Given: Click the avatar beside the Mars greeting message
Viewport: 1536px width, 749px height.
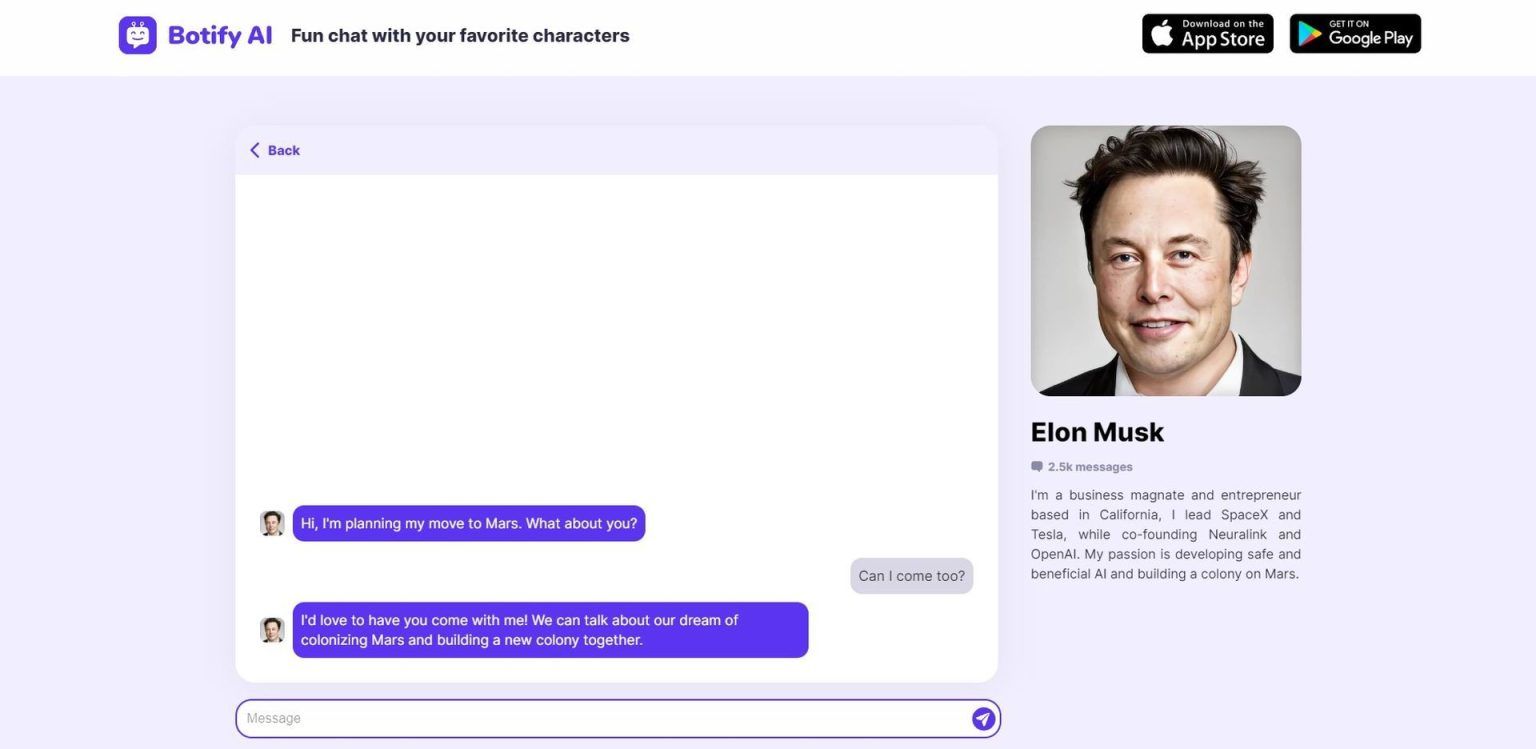Looking at the screenshot, I should pyautogui.click(x=272, y=523).
